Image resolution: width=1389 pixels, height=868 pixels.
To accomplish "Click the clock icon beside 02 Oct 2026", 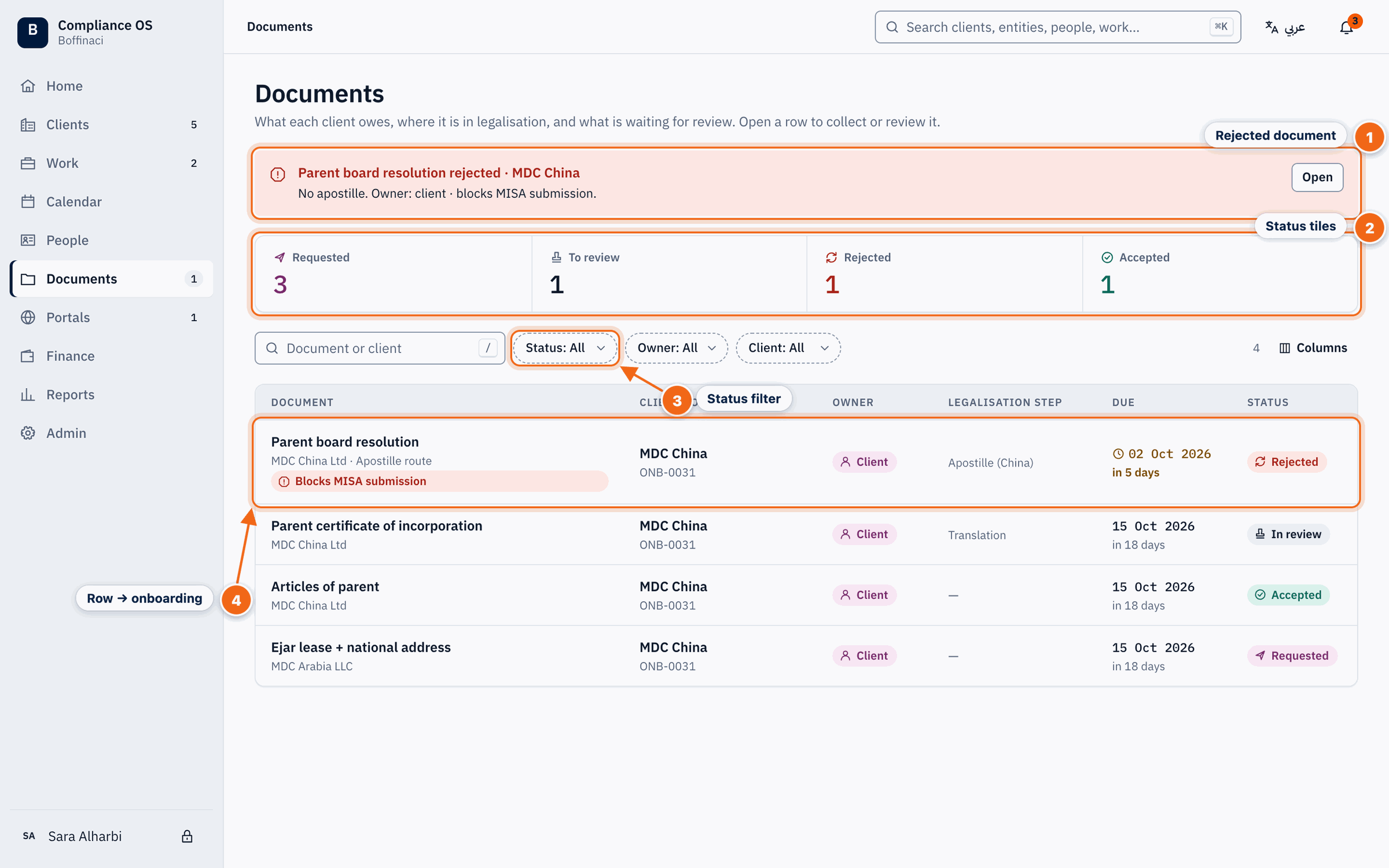I will [1118, 454].
